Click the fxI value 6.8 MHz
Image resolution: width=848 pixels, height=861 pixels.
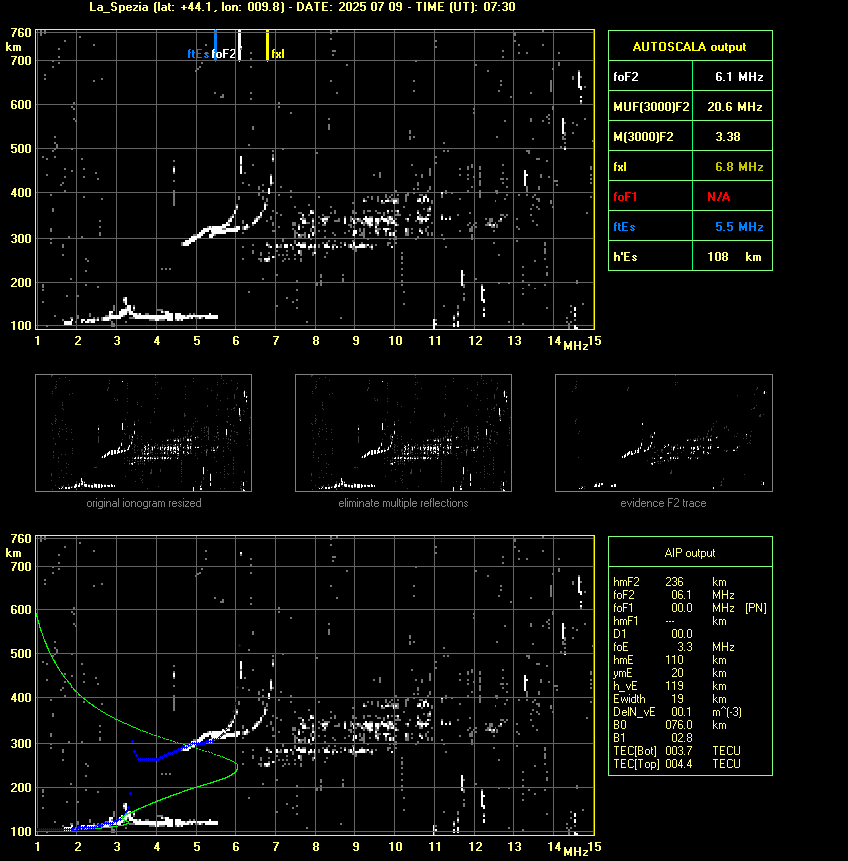tap(739, 167)
